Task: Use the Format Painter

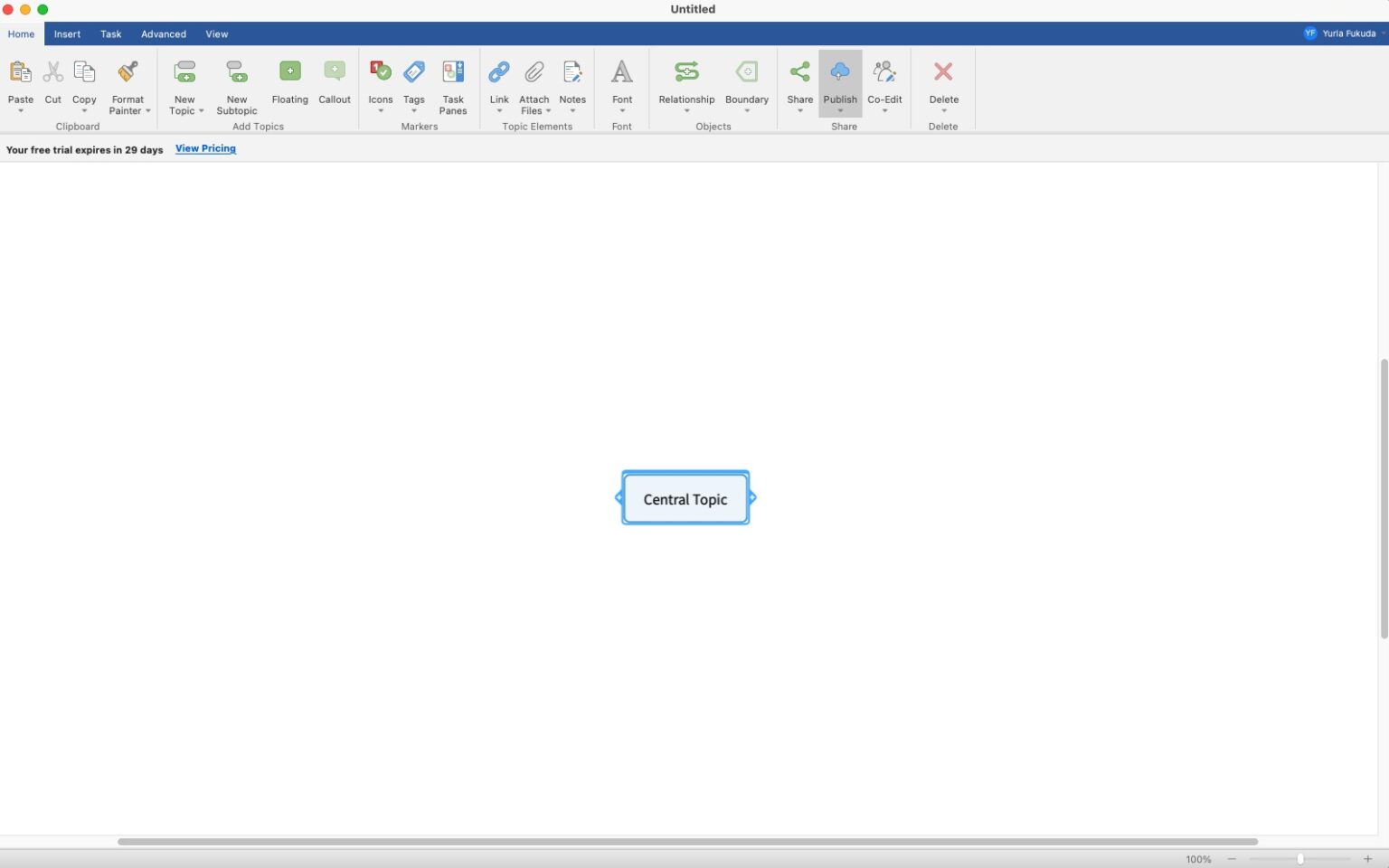Action: tap(128, 81)
